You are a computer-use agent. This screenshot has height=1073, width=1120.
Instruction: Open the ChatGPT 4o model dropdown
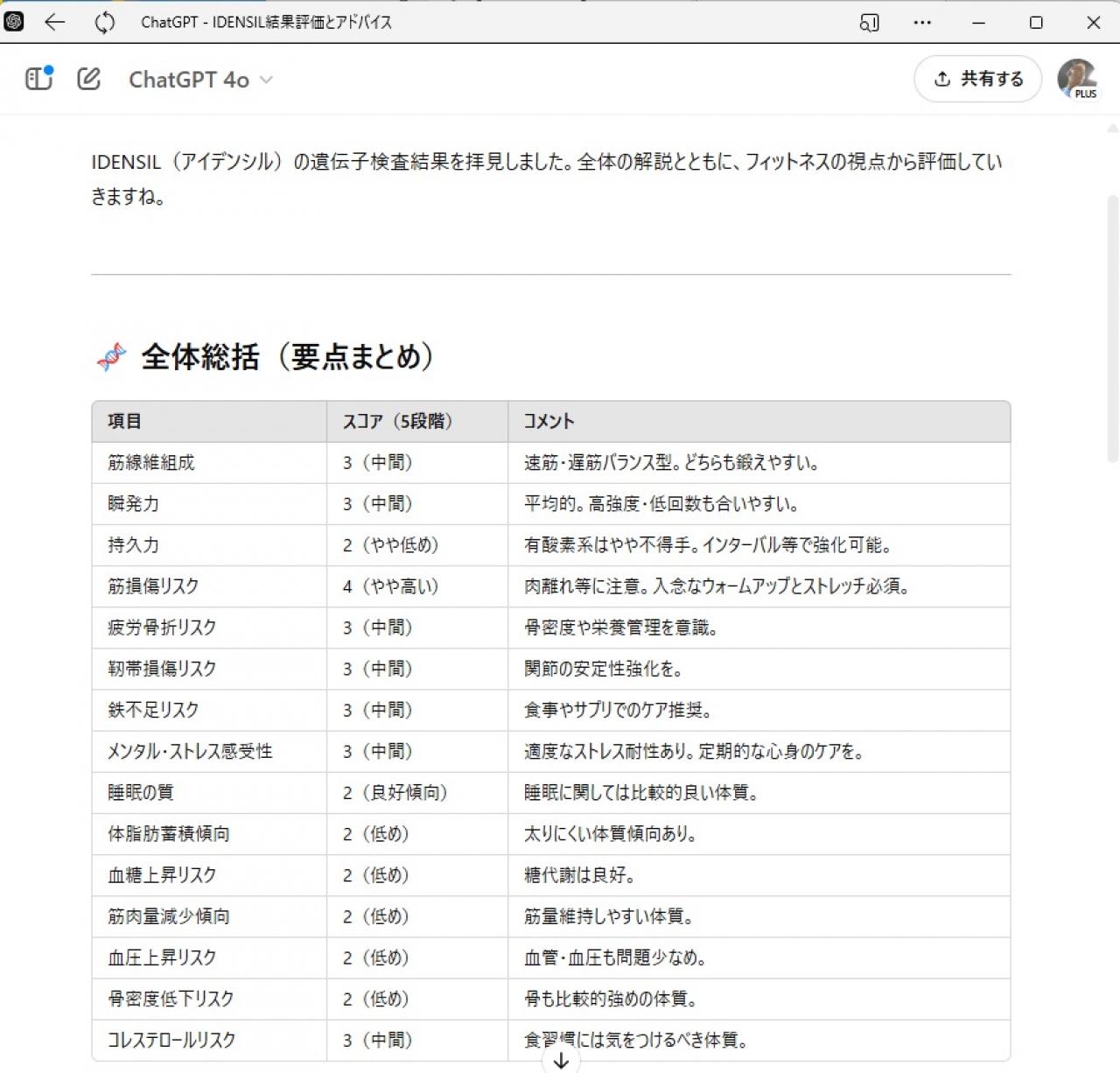[x=201, y=80]
